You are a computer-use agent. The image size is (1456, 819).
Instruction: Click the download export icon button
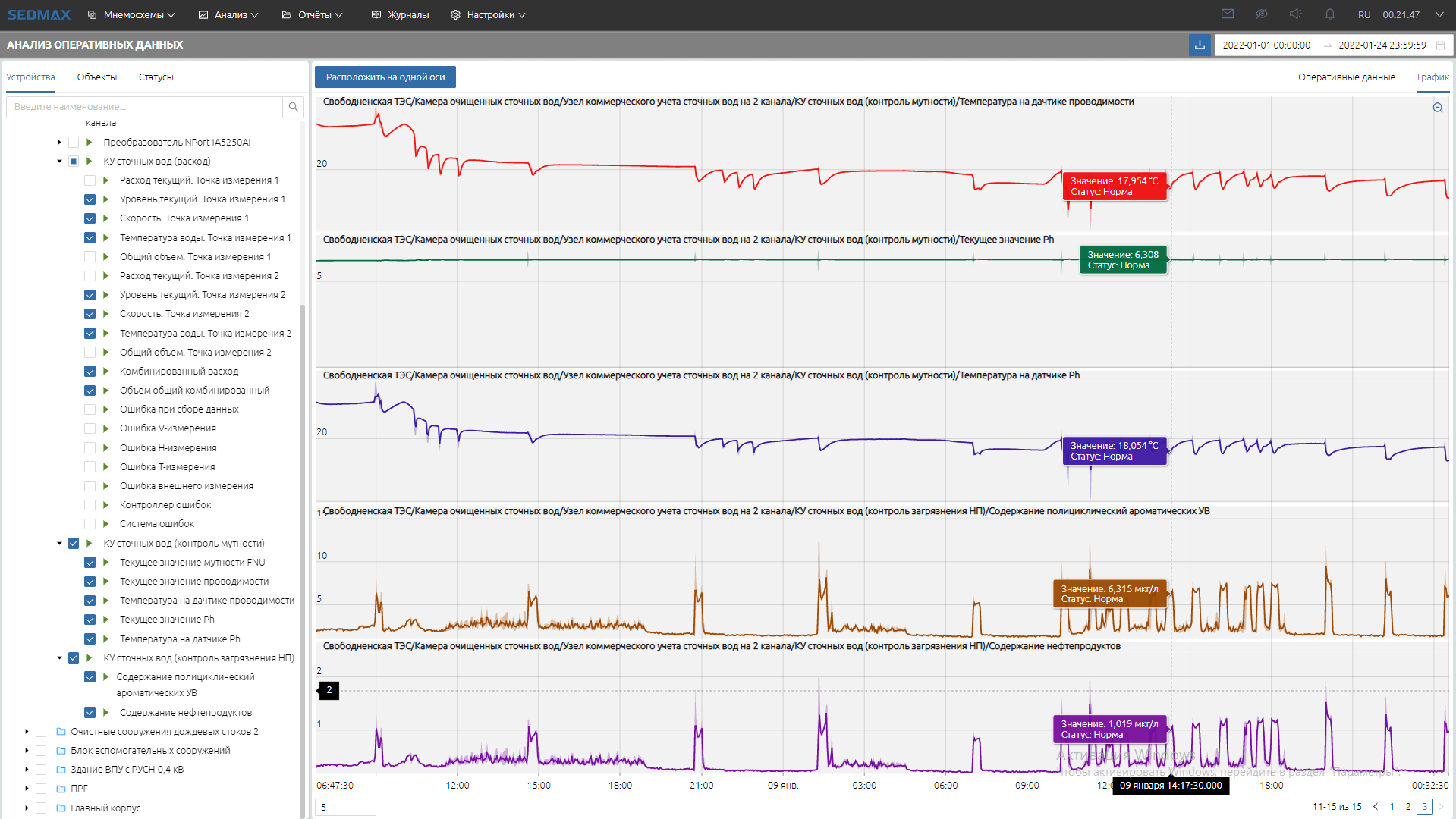[1200, 45]
